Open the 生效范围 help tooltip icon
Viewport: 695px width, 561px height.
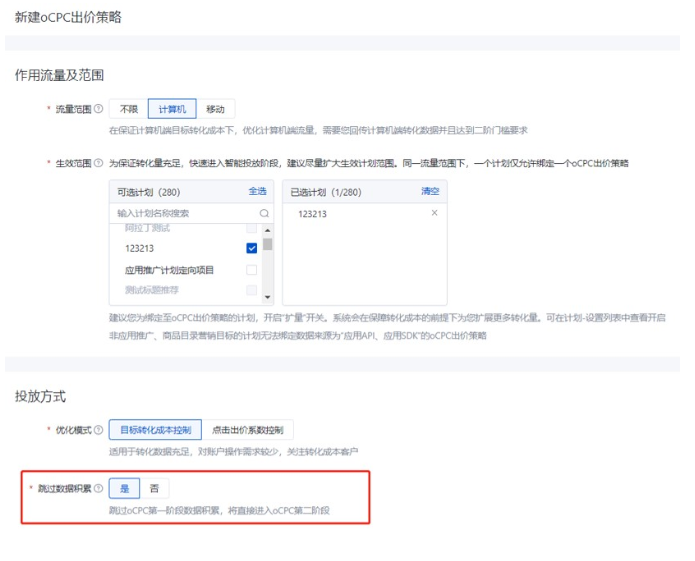coord(99,163)
